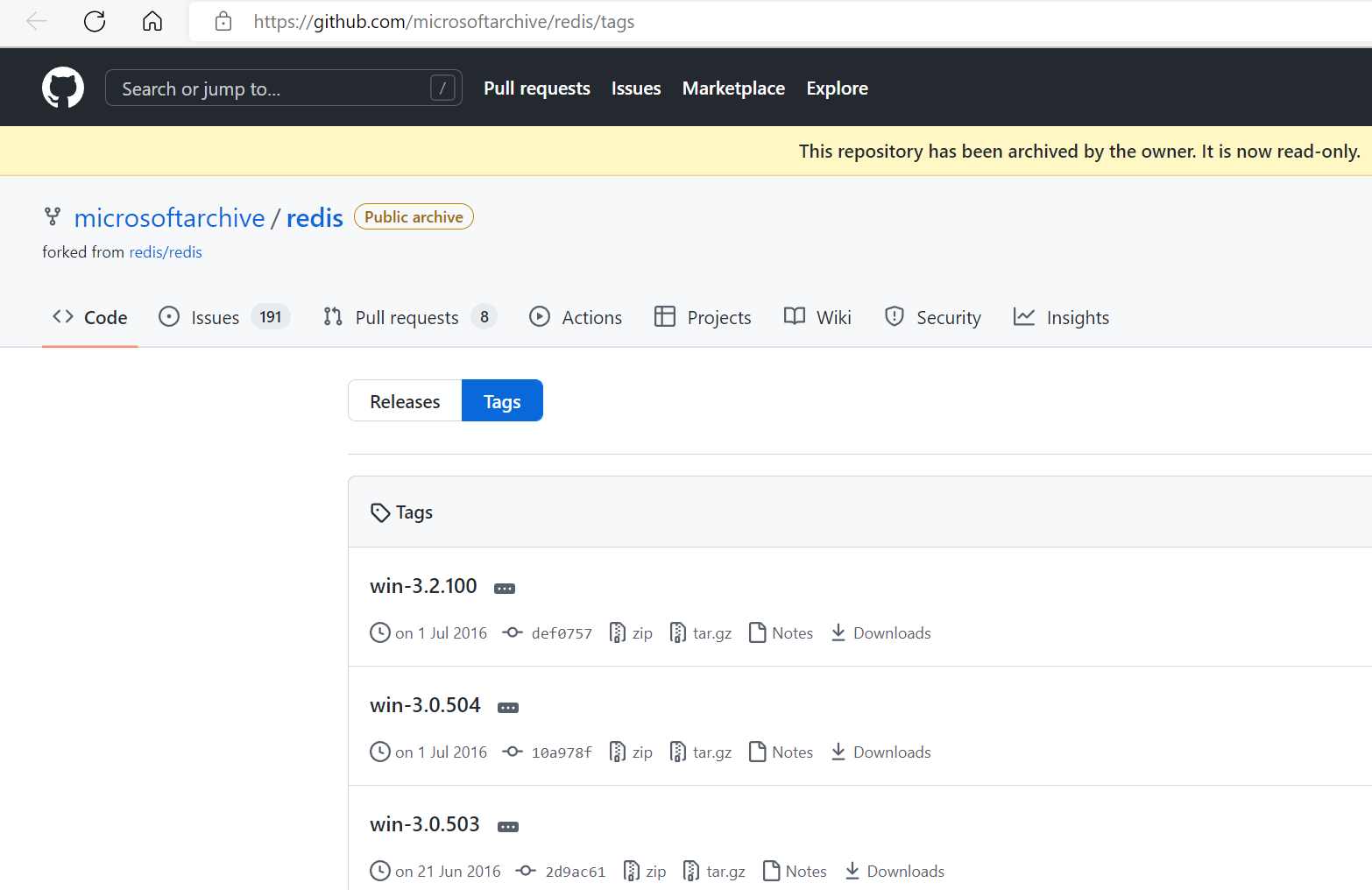
Task: Click the archived read-only notice text
Action: (1079, 152)
